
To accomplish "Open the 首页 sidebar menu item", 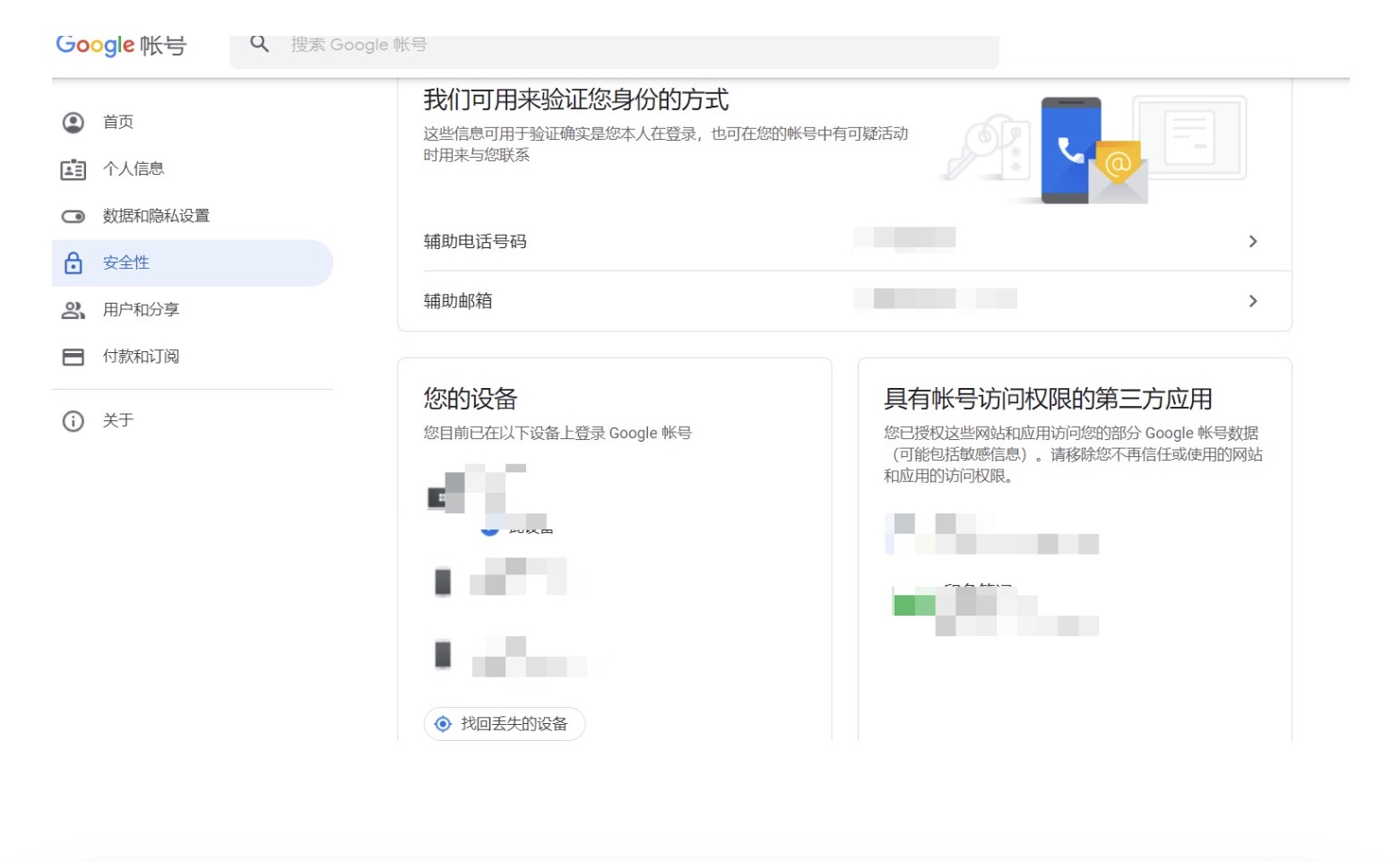I will pyautogui.click(x=192, y=122).
